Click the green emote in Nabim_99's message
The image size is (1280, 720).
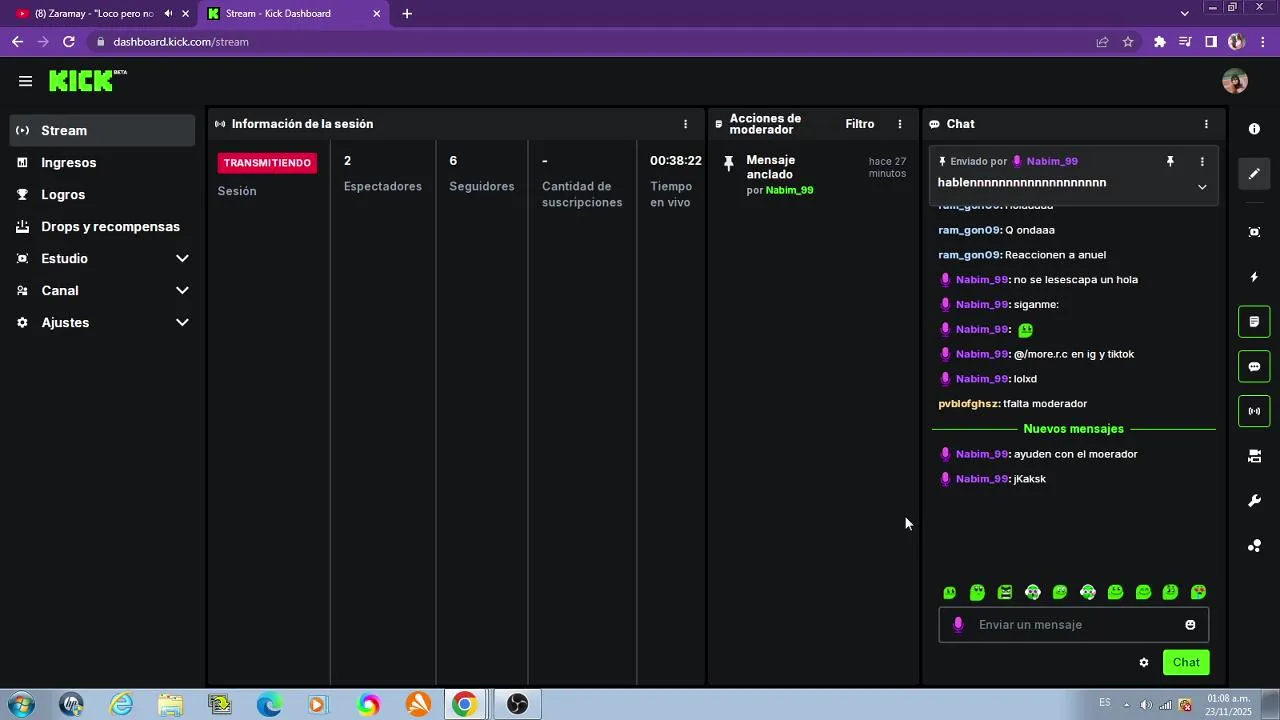click(1025, 329)
